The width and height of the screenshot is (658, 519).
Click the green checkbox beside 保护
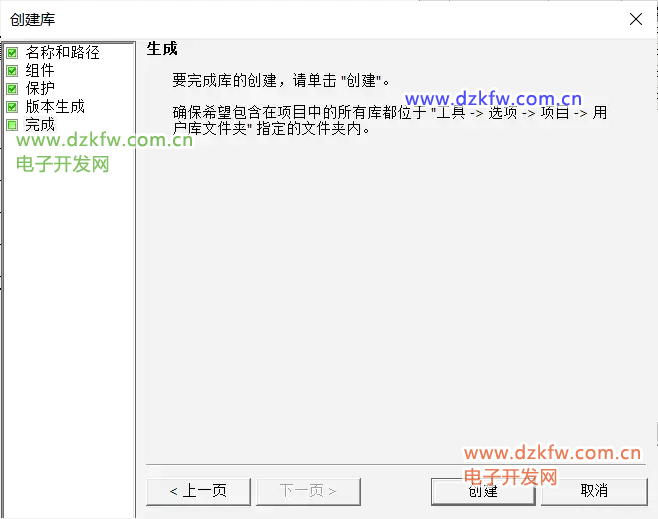click(x=12, y=89)
